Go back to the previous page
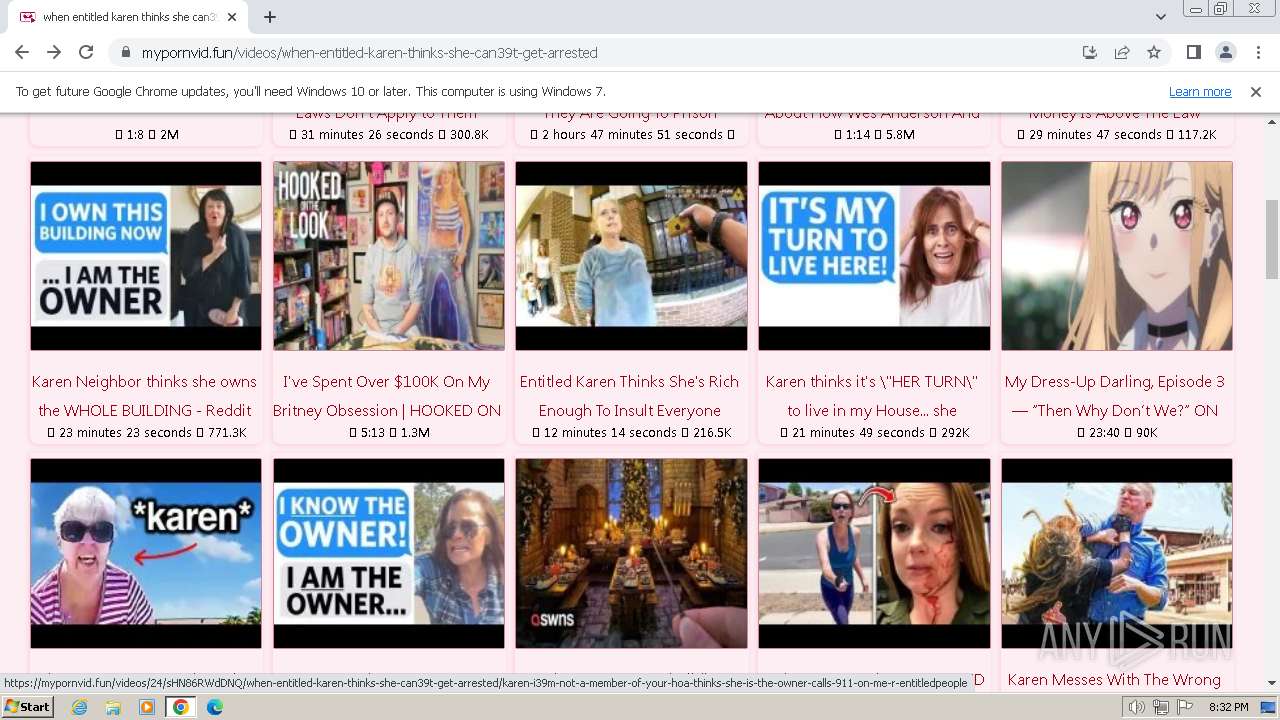 pyautogui.click(x=22, y=52)
